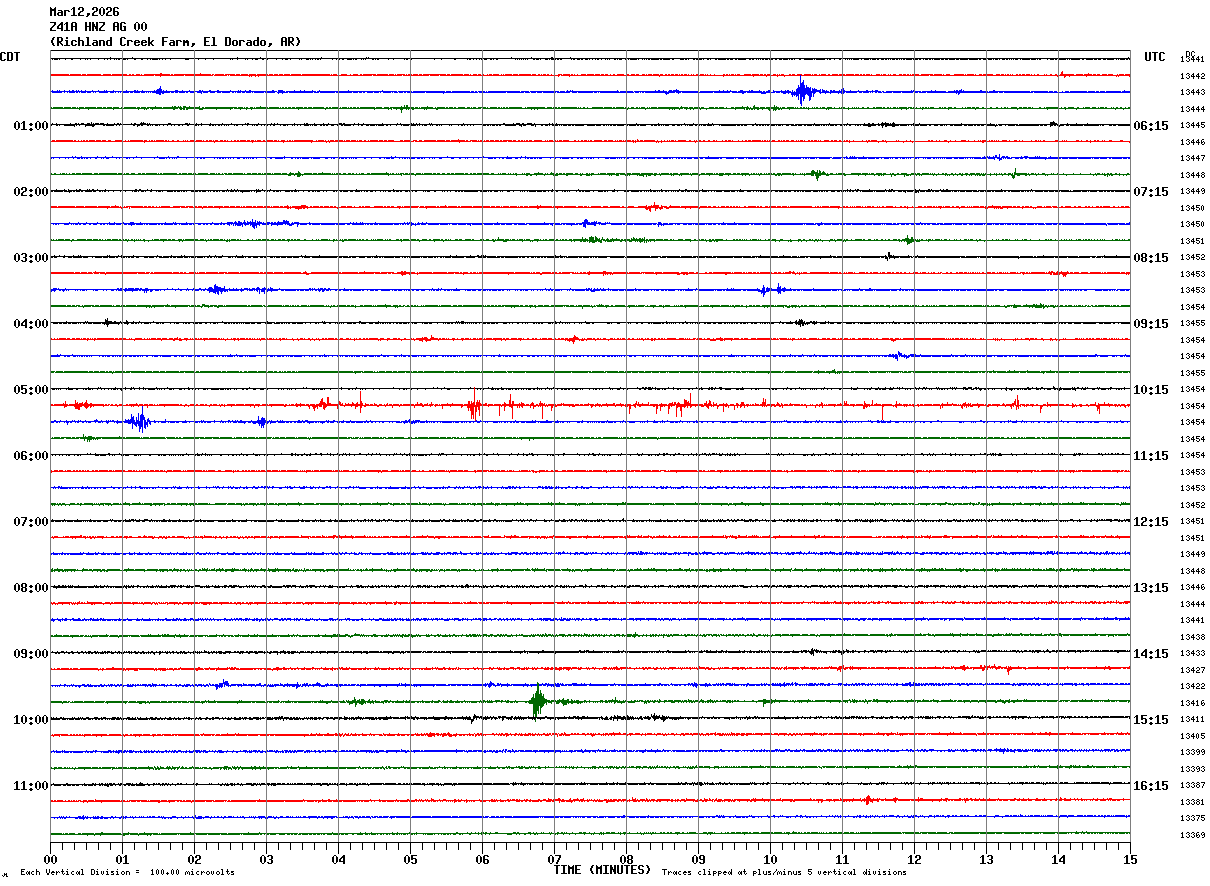Click the Traces clipped footnote
Viewport: 1210px width, 886px height.
point(784,873)
